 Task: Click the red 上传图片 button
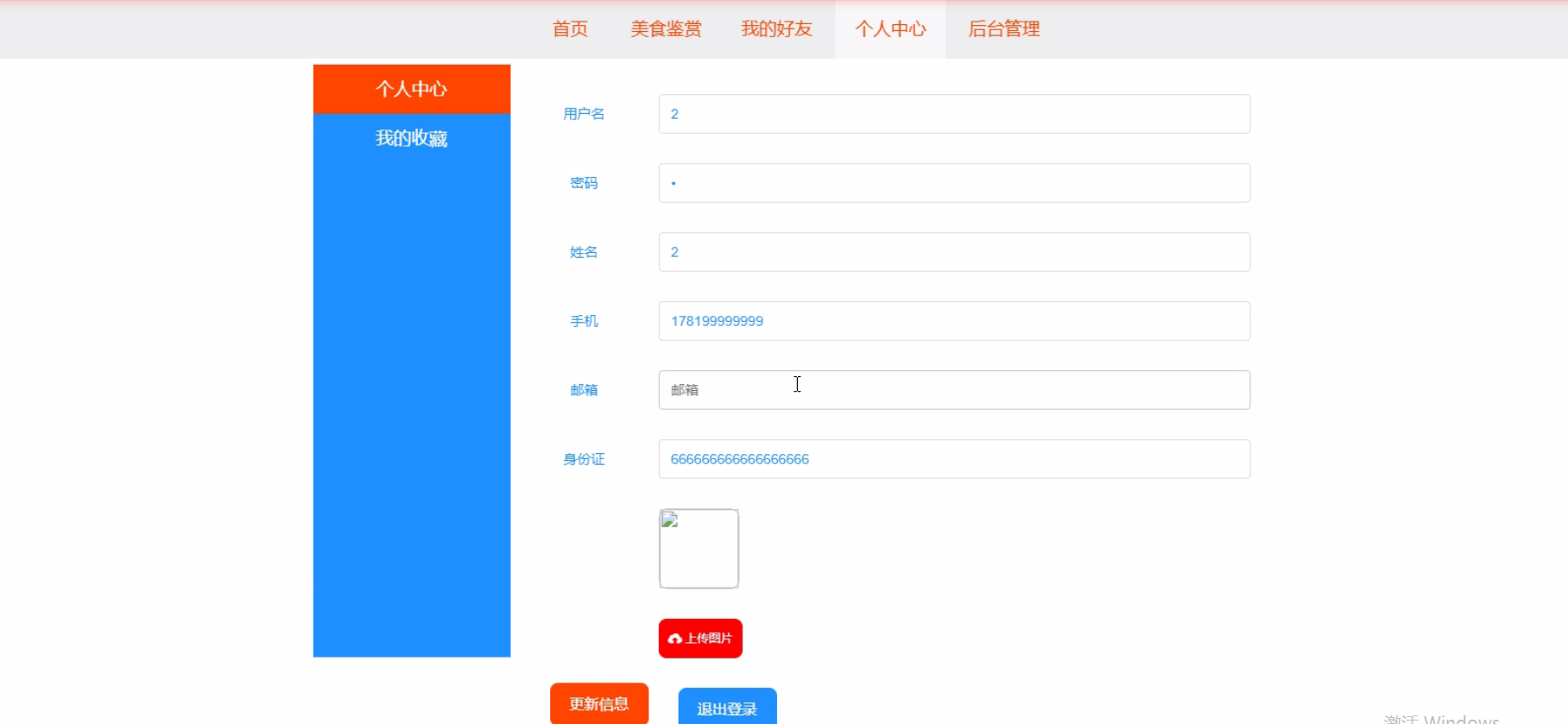[x=700, y=639]
